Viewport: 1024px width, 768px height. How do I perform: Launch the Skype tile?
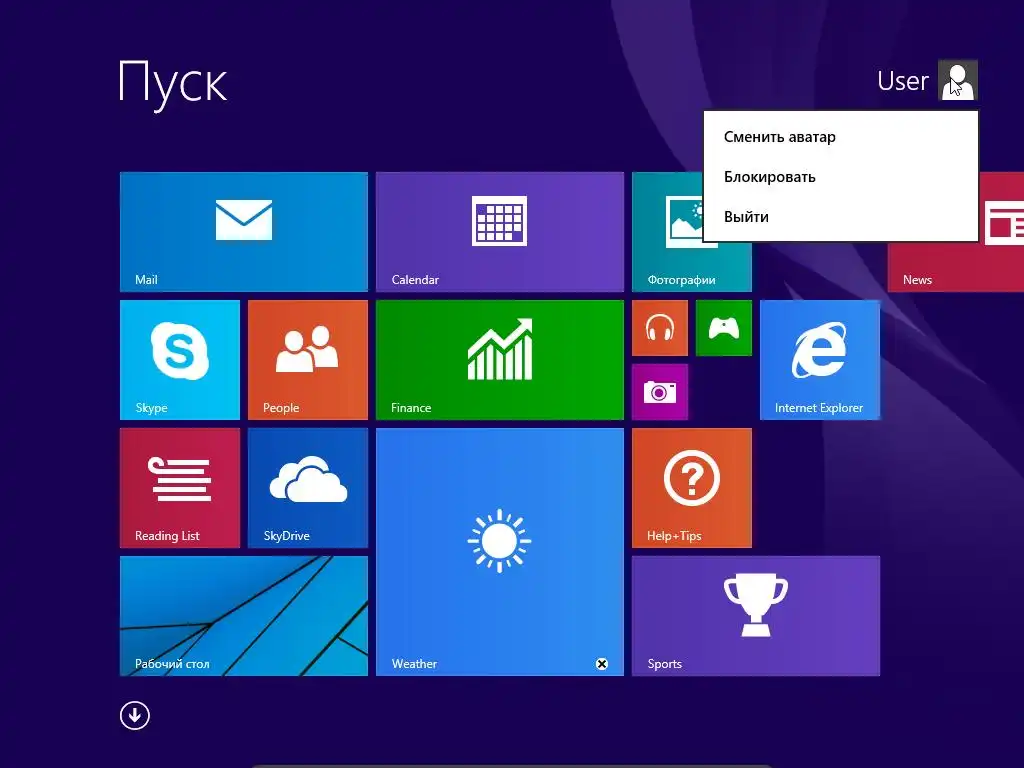point(180,360)
